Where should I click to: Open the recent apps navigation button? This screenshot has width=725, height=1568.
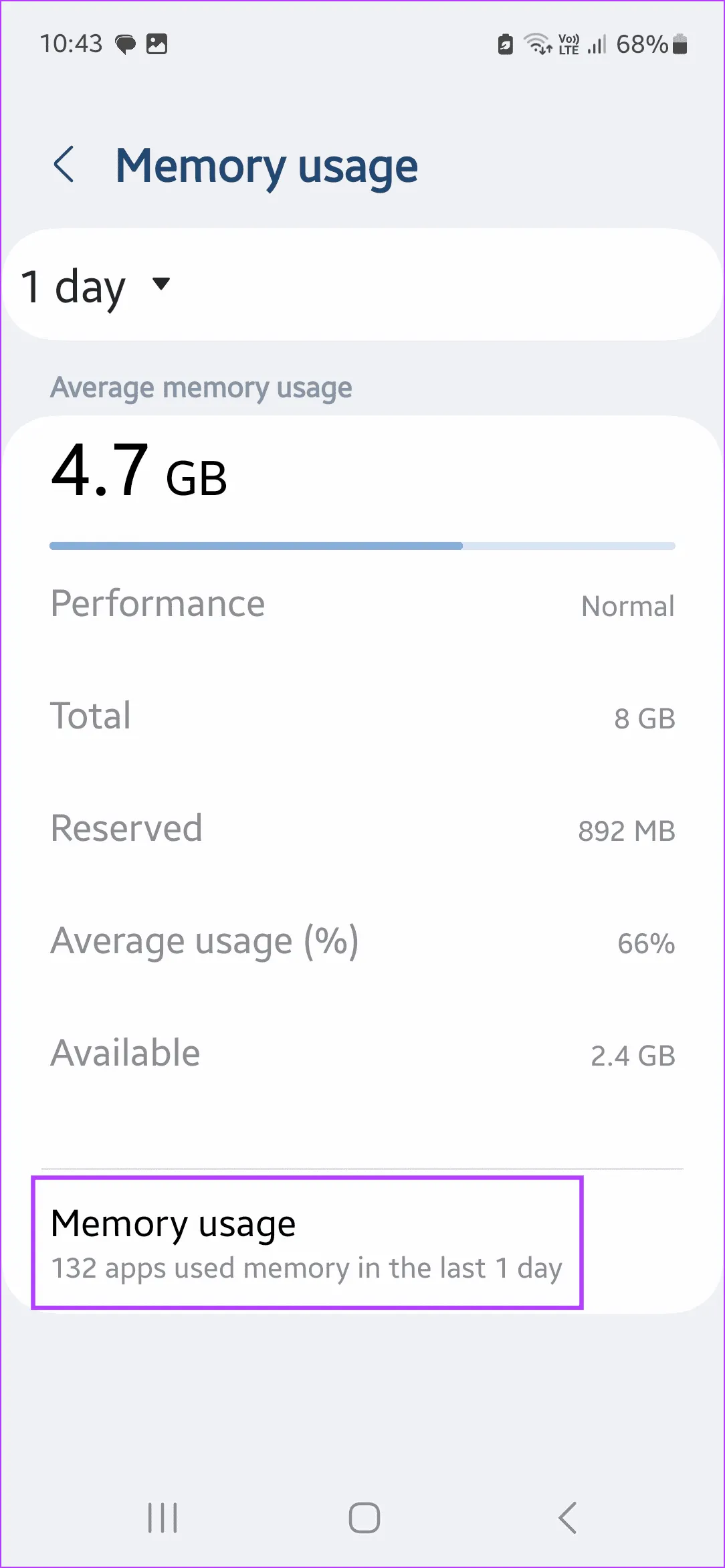(x=163, y=1517)
